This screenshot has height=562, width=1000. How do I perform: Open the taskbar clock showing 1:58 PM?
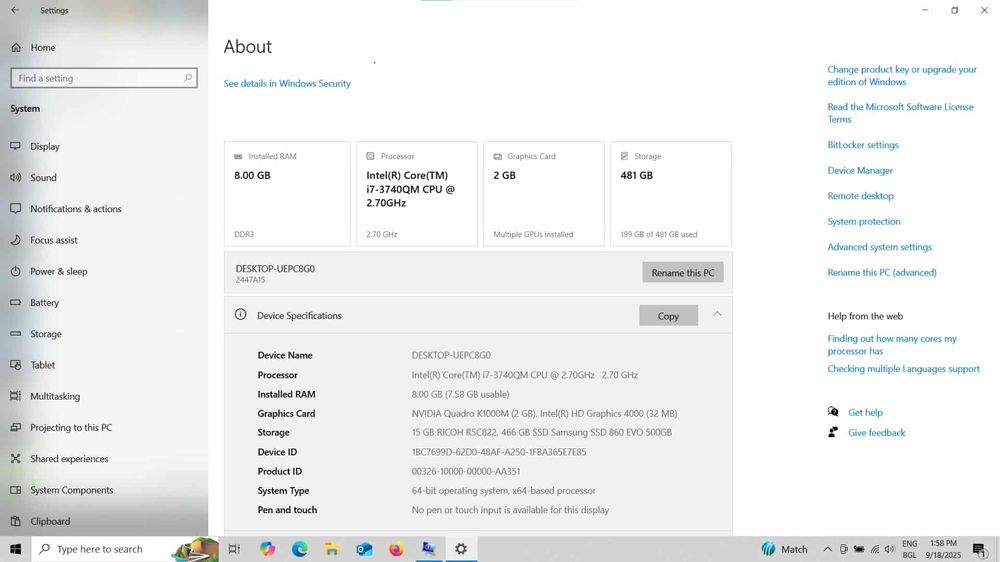point(943,549)
